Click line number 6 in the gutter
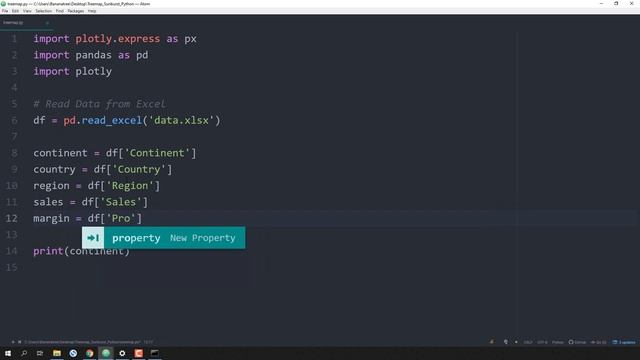640x360 pixels. (x=14, y=120)
